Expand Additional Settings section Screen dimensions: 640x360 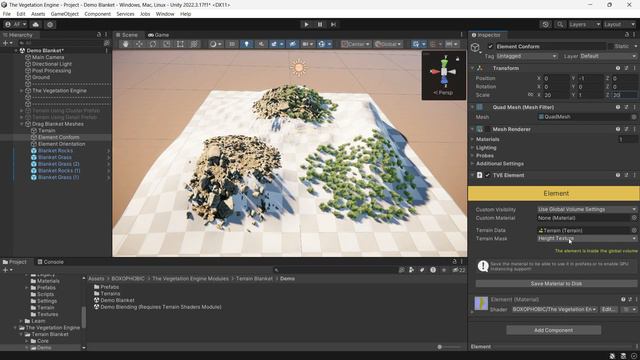[500, 164]
